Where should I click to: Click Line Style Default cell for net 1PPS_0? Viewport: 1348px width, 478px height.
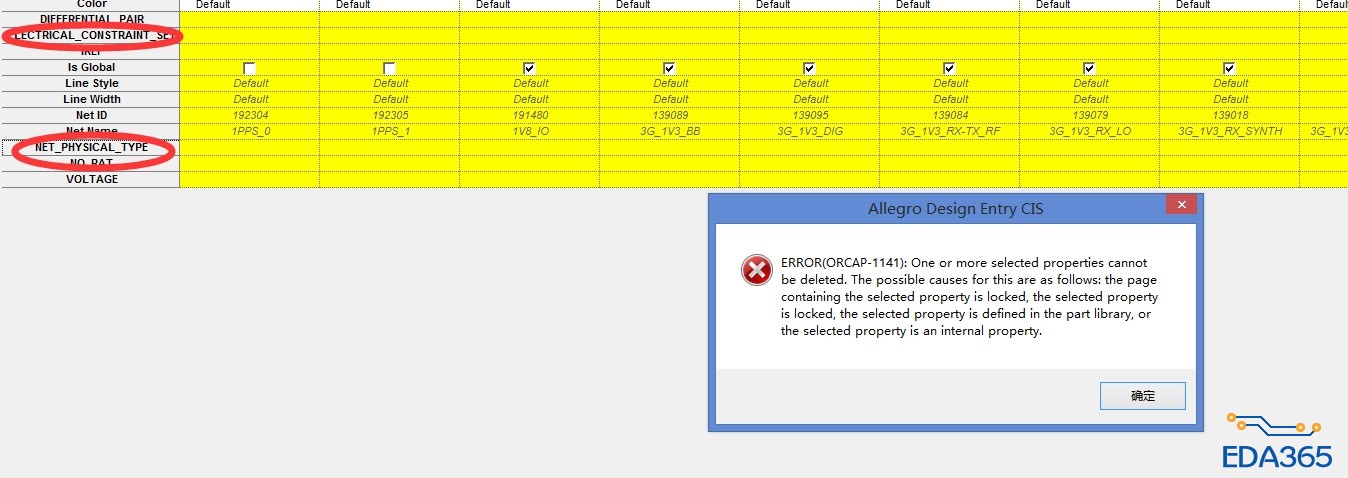pos(250,83)
